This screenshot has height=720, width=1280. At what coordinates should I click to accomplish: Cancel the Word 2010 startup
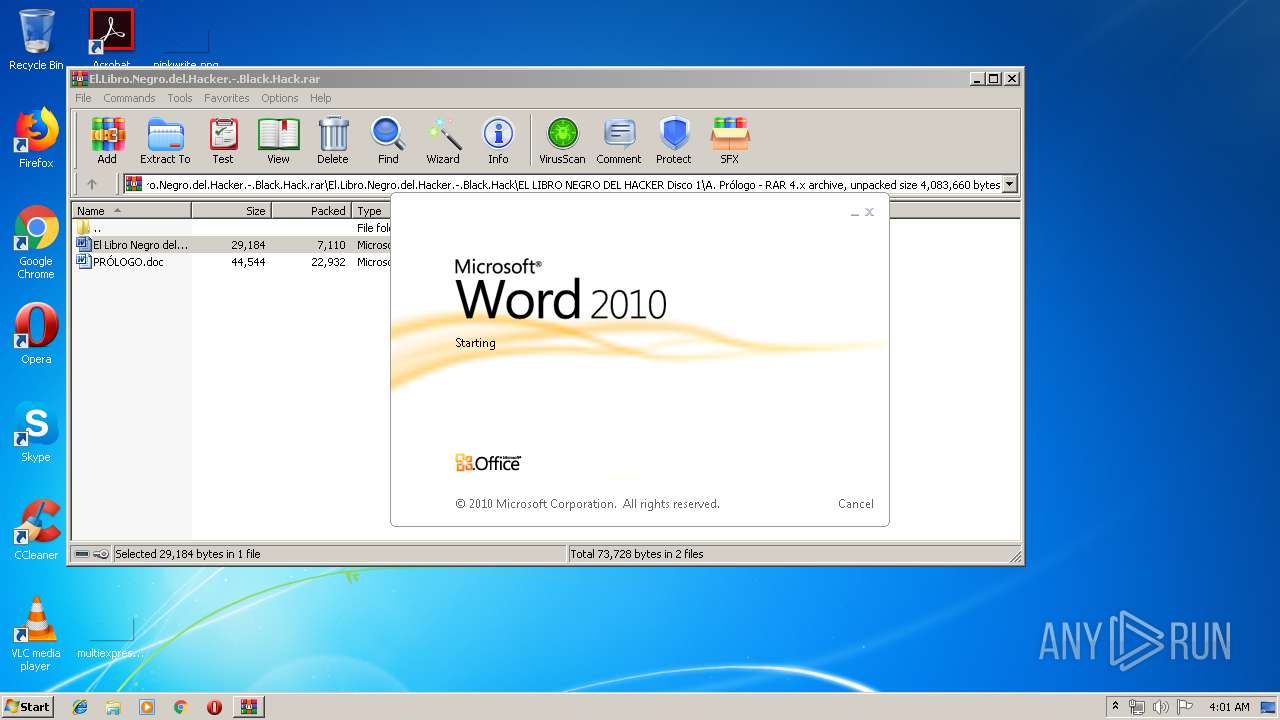pos(856,504)
